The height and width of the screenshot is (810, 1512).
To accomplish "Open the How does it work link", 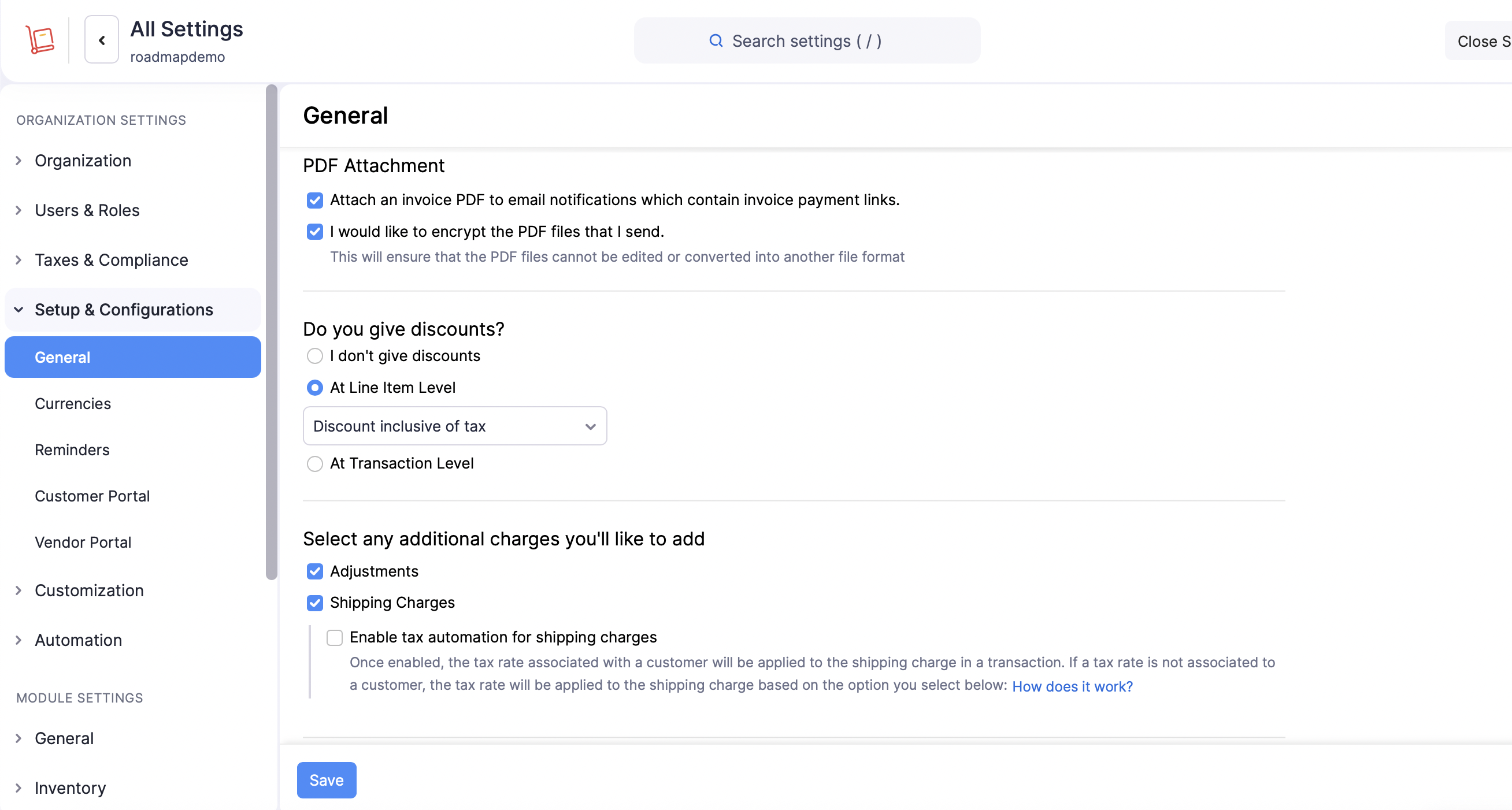I will coord(1072,686).
